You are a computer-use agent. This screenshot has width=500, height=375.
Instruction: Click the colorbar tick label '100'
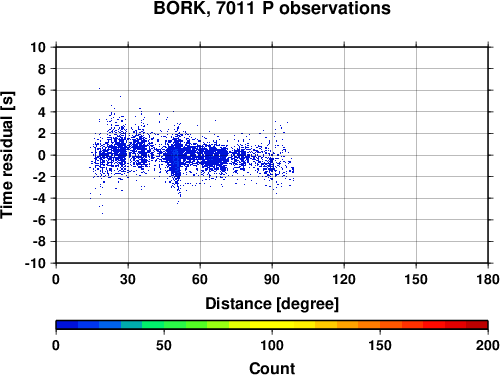[x=272, y=345]
